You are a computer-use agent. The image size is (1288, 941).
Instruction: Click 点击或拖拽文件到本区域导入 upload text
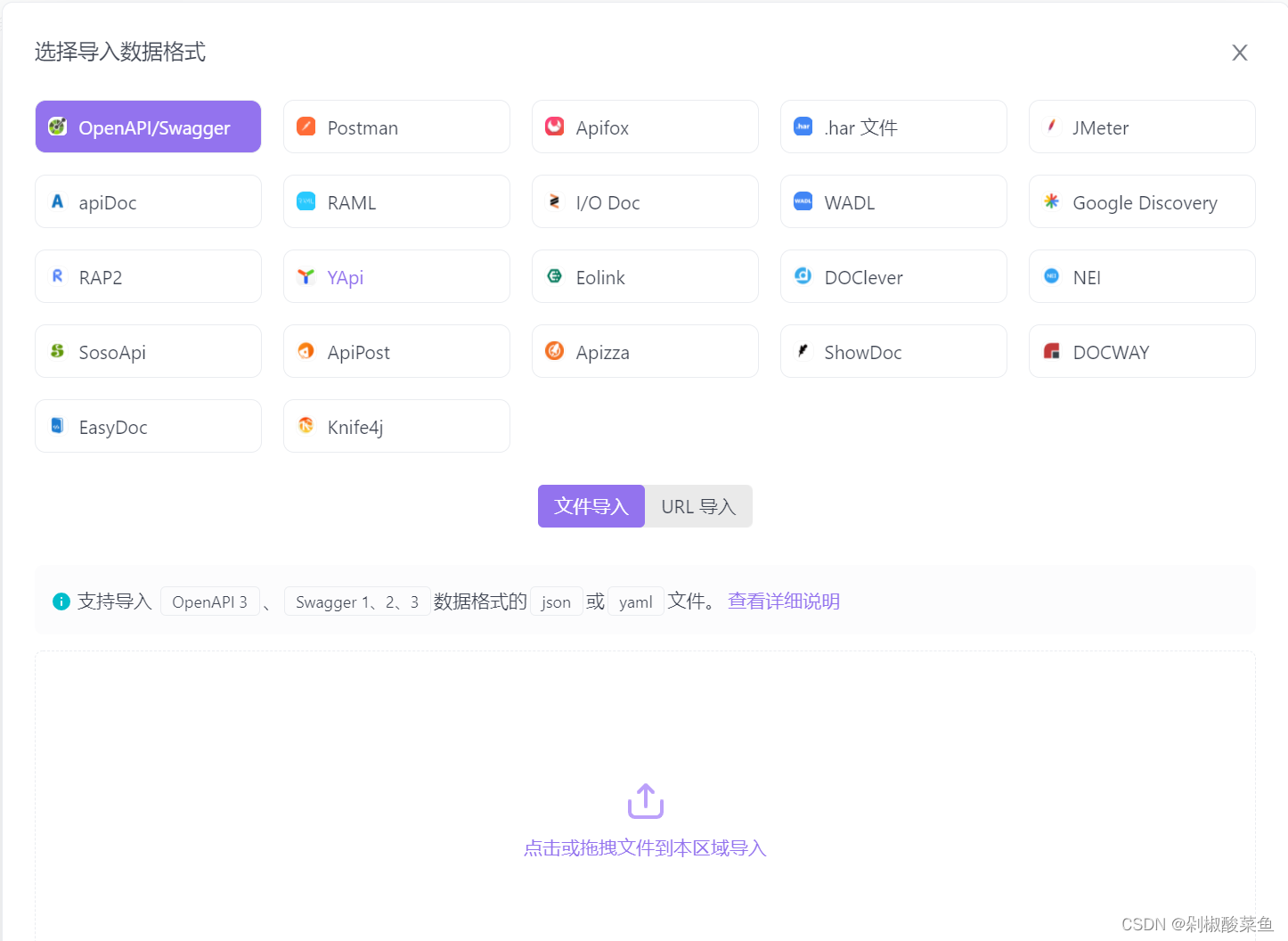coord(646,848)
